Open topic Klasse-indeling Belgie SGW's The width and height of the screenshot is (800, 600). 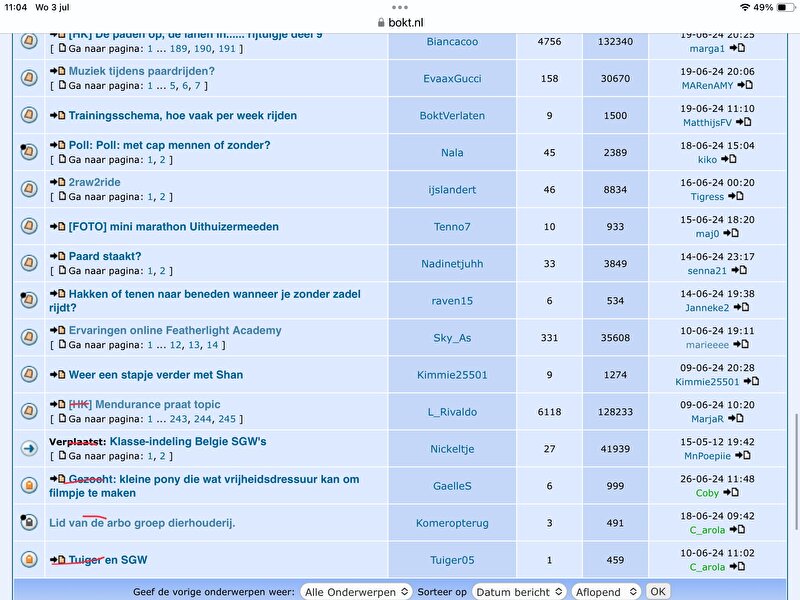coord(188,441)
